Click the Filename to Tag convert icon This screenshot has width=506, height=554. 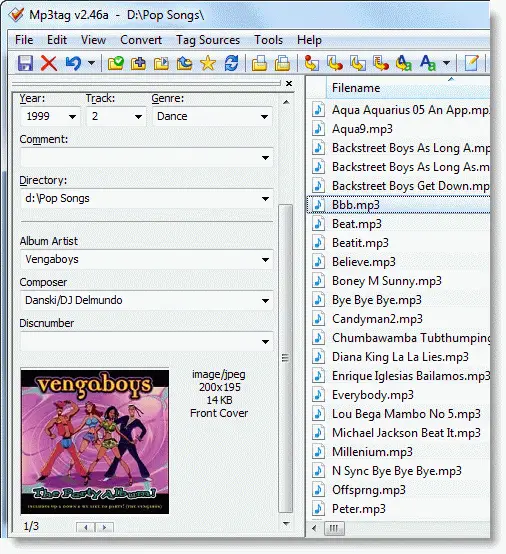click(335, 64)
